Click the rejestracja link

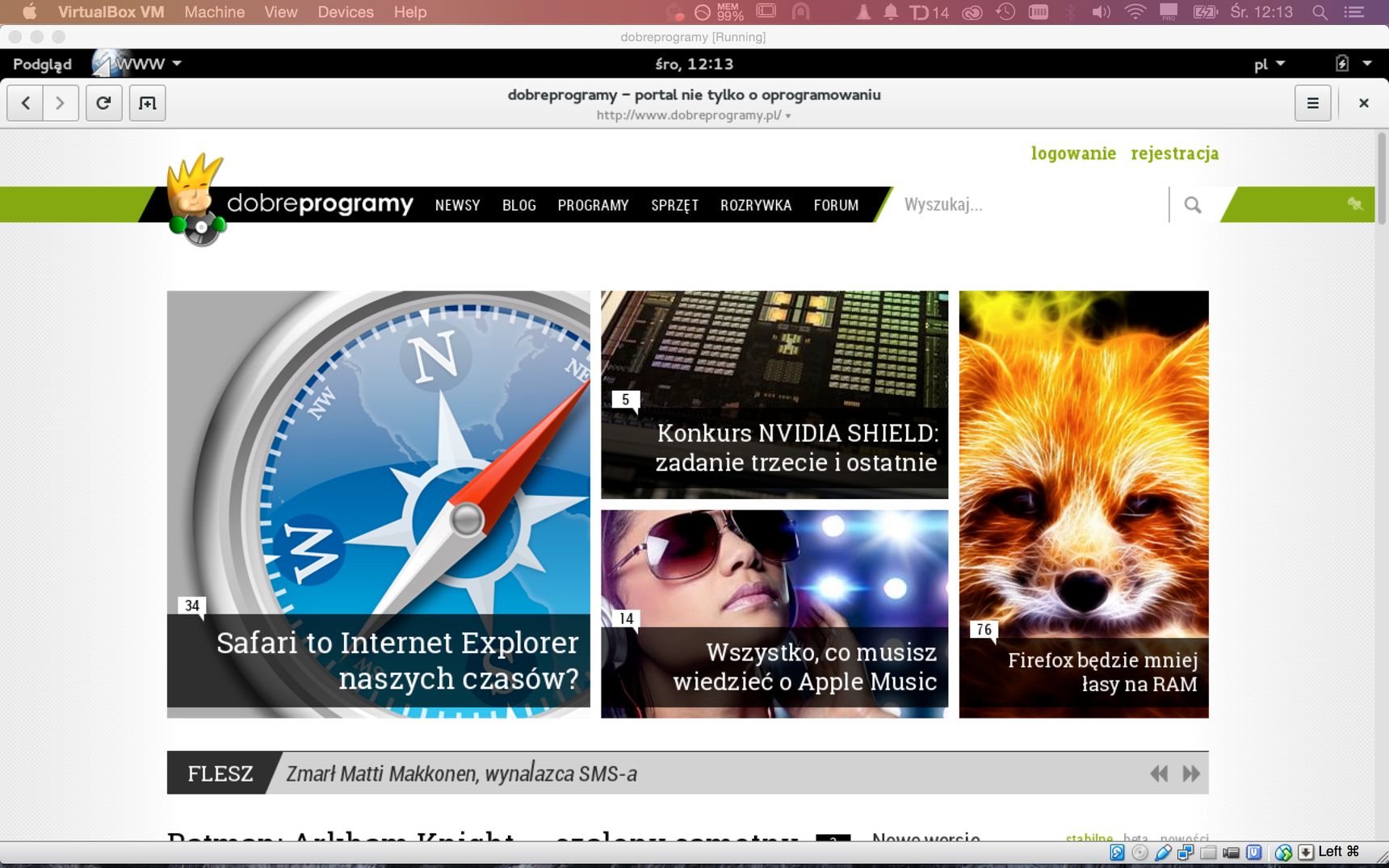1174,153
